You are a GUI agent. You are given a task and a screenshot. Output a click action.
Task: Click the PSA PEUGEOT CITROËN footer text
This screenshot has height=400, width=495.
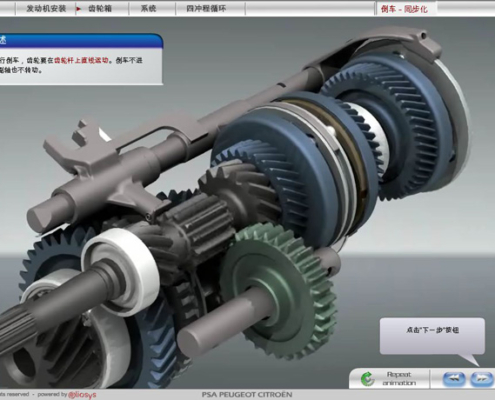point(247,395)
